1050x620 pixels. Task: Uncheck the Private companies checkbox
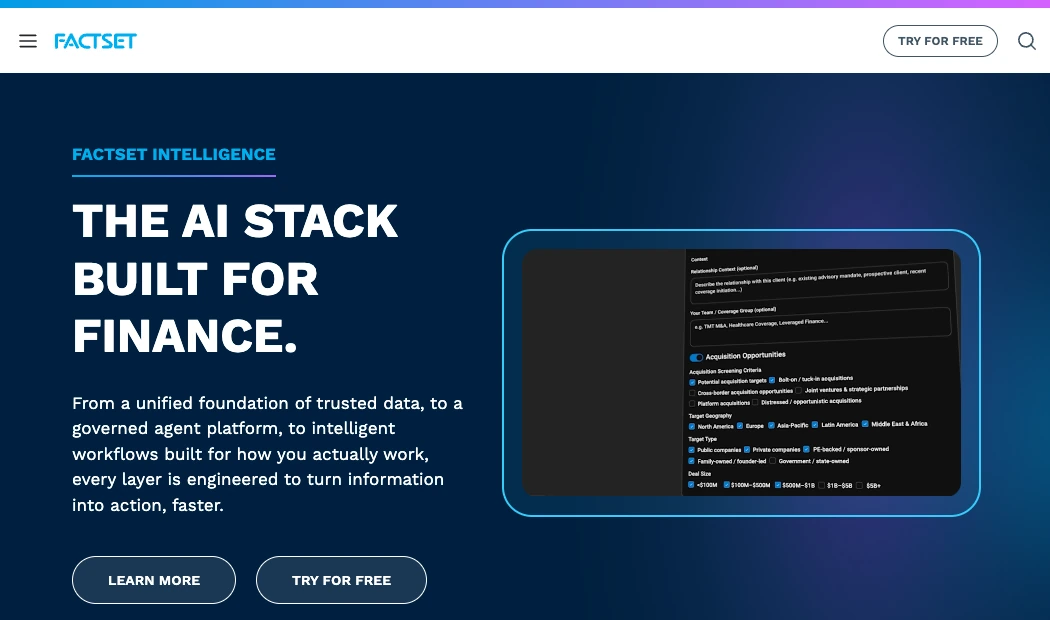coord(747,449)
